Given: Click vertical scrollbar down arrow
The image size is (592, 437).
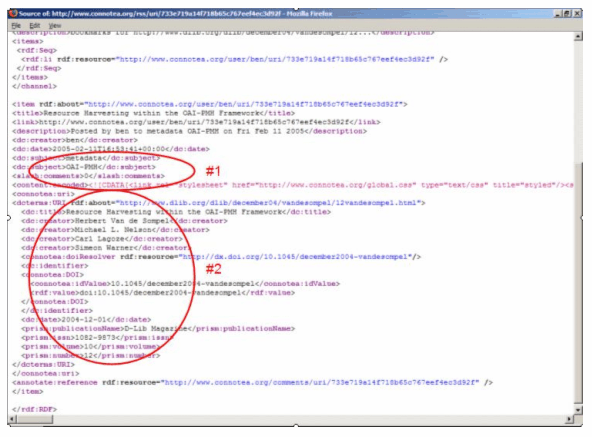Looking at the screenshot, I should point(578,410).
